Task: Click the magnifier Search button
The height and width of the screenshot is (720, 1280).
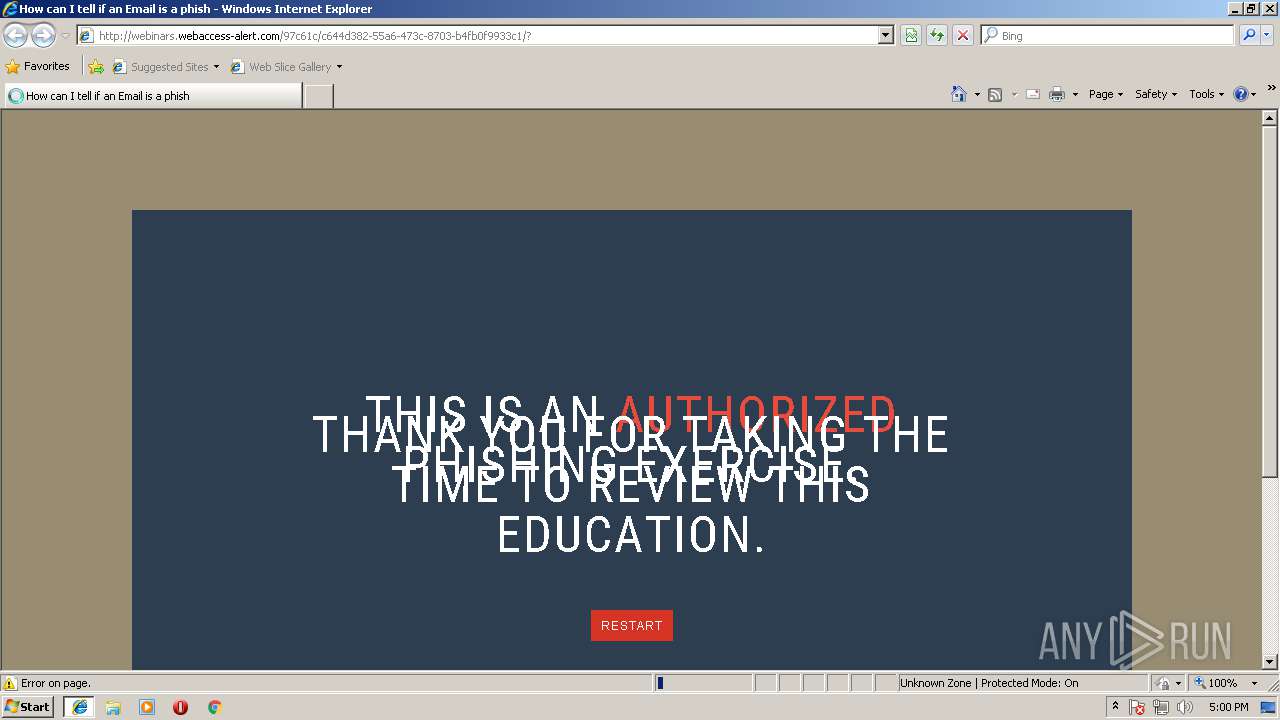Action: pyautogui.click(x=1248, y=36)
